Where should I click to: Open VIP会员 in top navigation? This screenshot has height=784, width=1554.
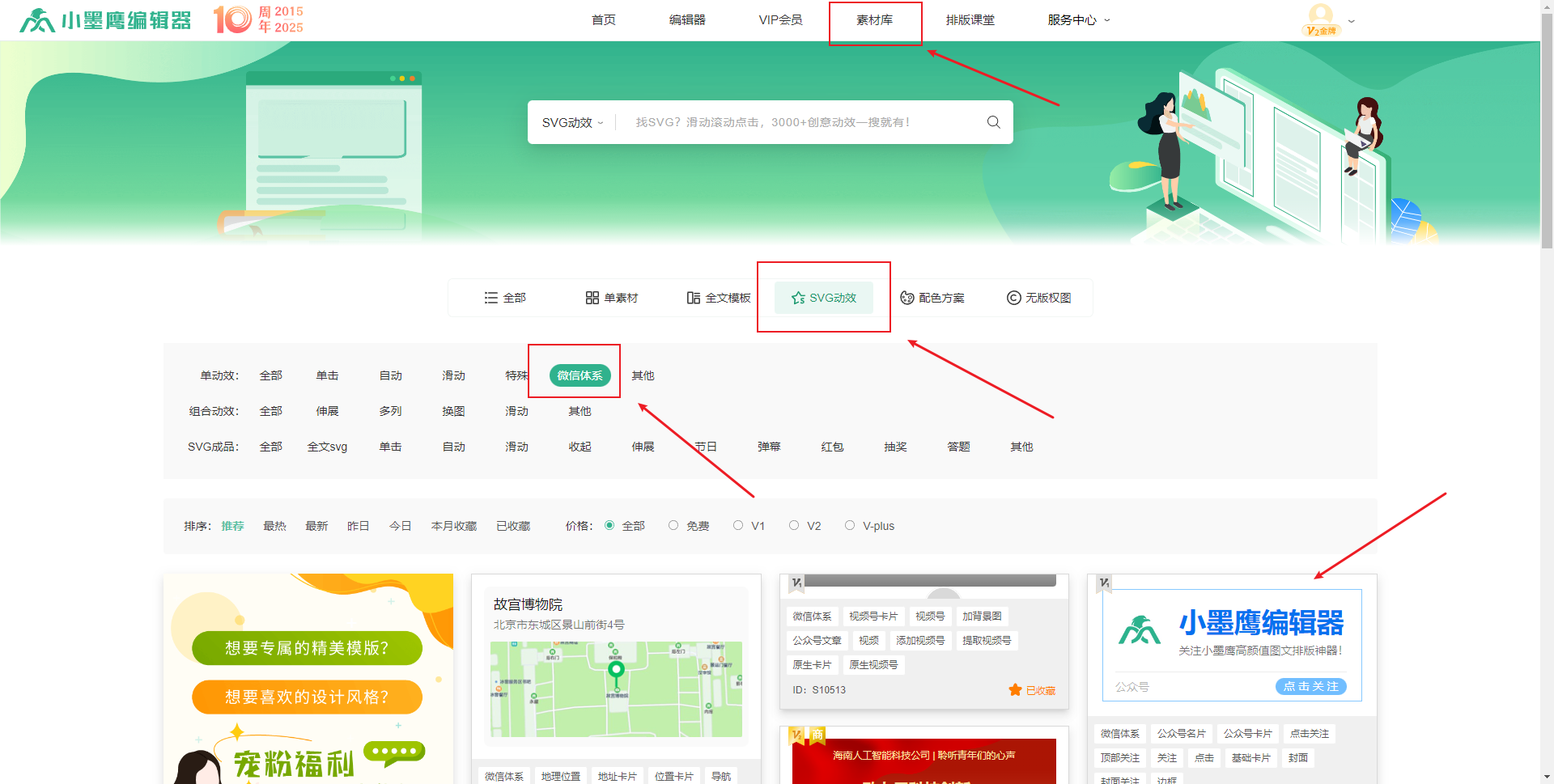pos(780,20)
